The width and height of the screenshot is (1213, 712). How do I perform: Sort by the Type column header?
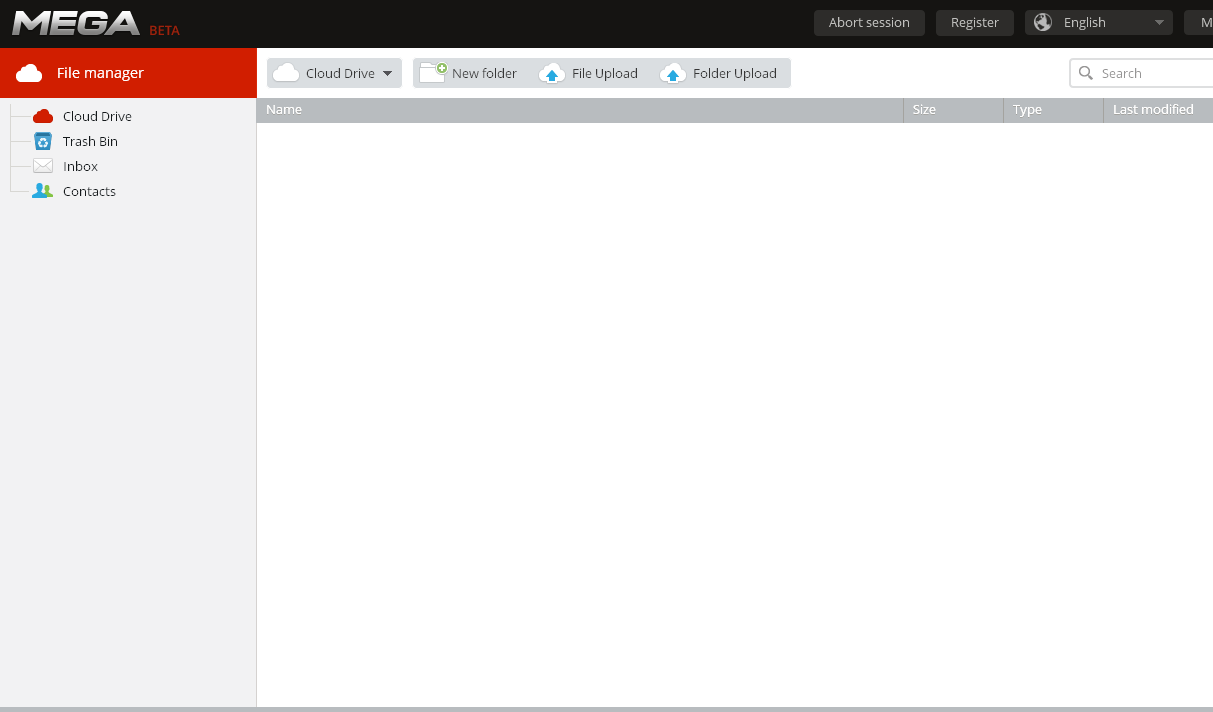click(1054, 110)
